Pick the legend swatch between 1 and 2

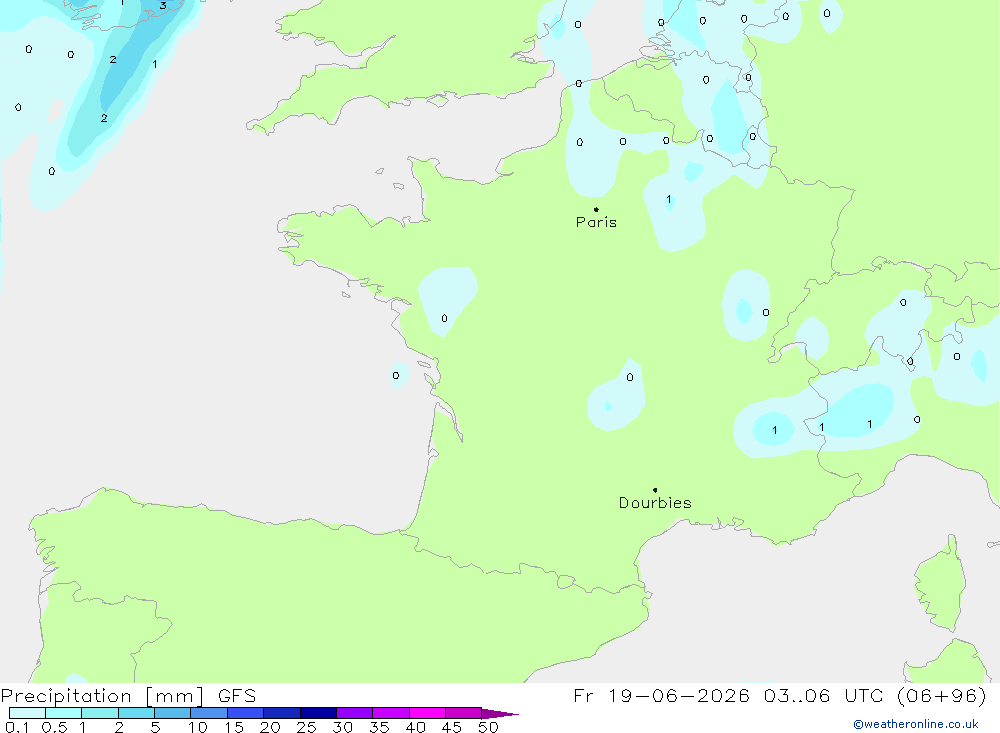(100, 713)
